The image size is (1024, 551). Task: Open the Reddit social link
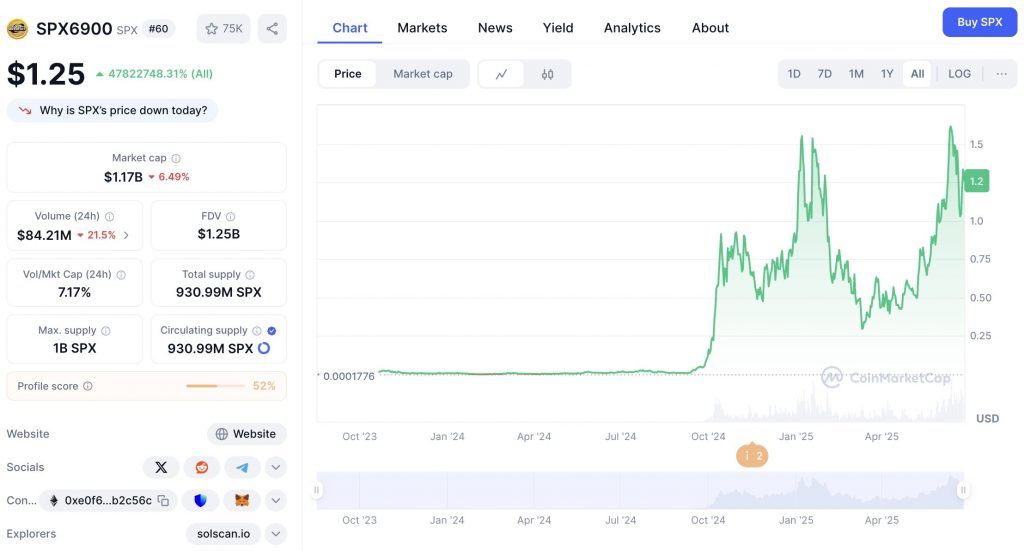coord(202,467)
